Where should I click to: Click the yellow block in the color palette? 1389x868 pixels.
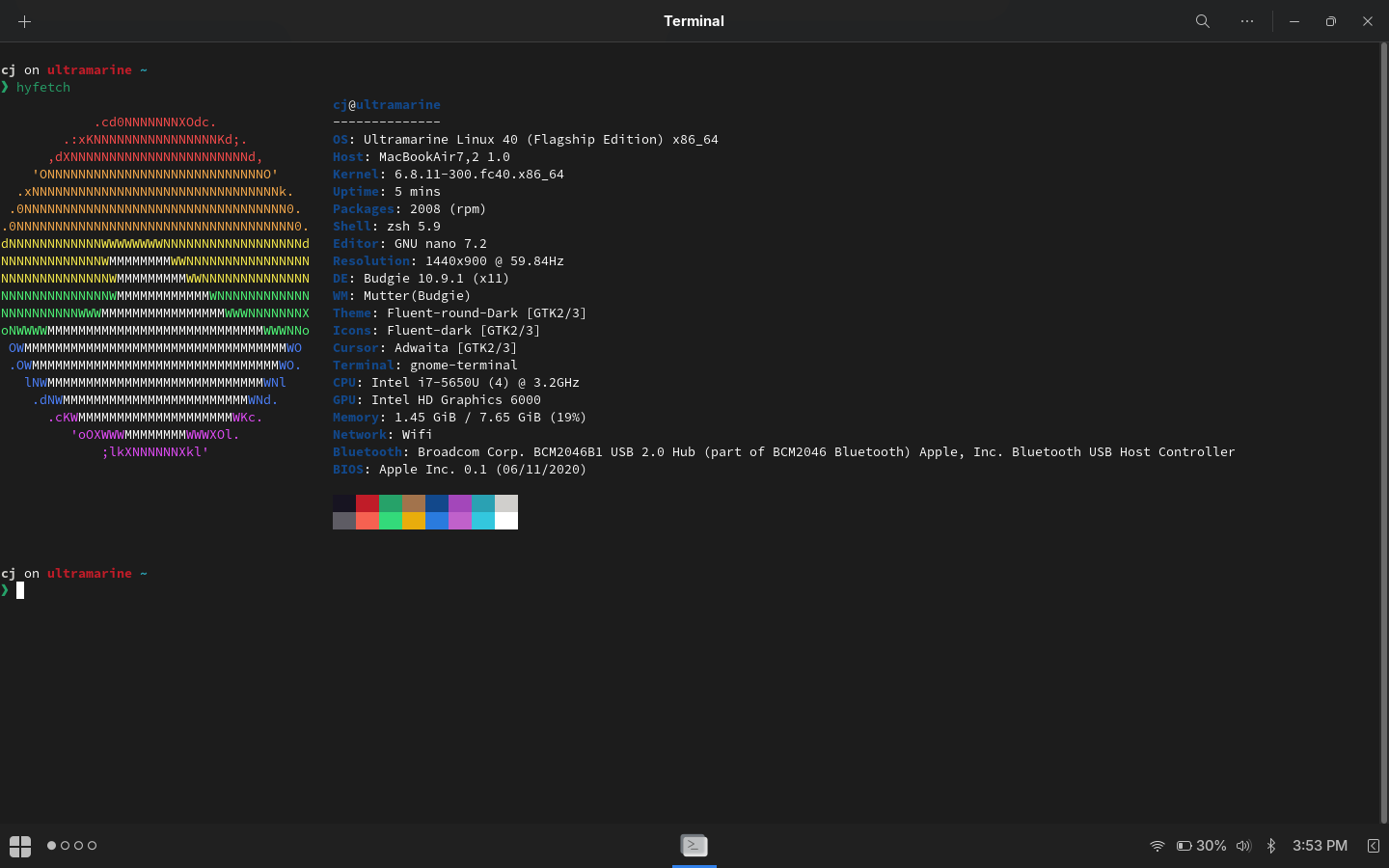(414, 521)
